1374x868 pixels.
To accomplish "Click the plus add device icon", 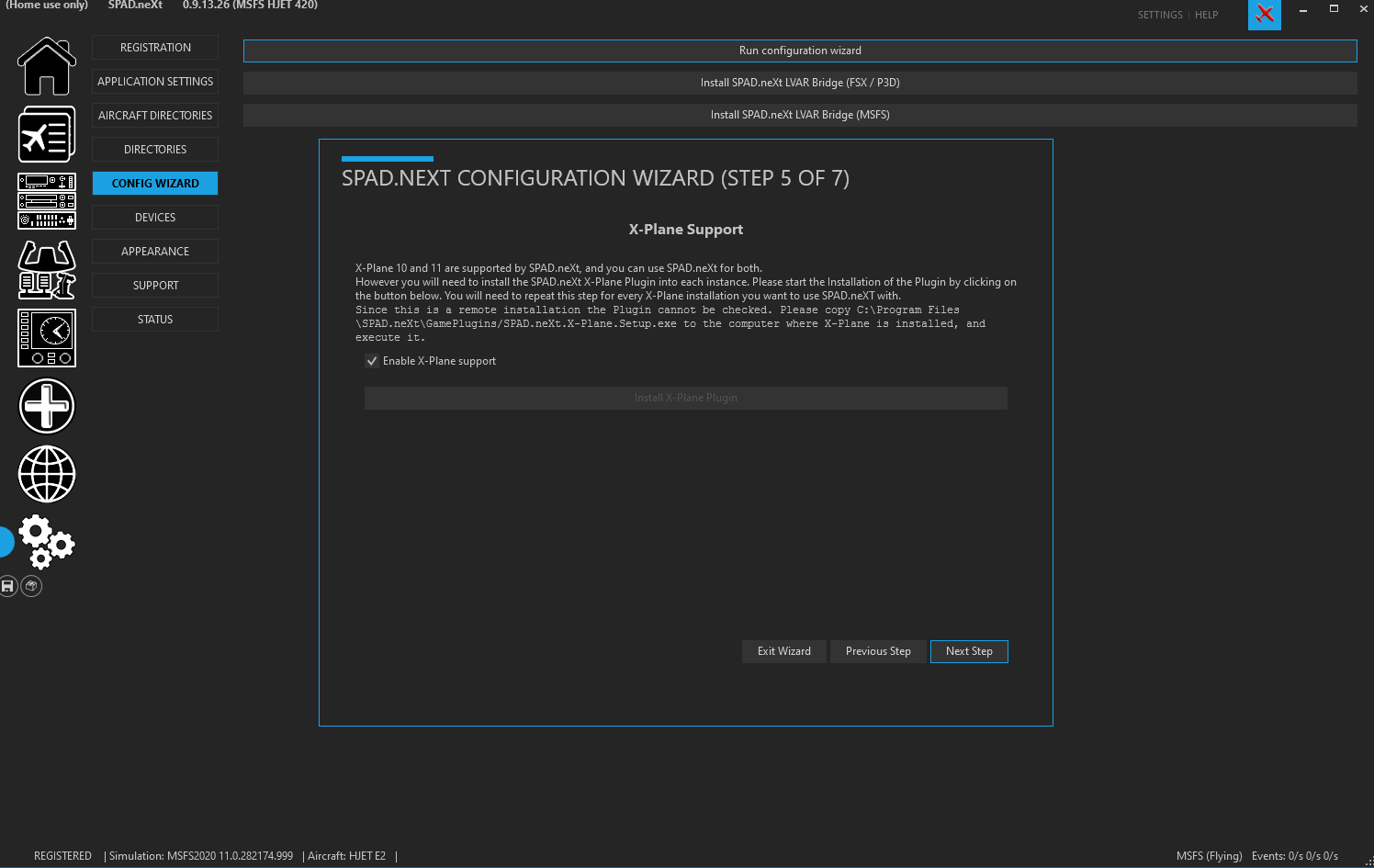I will pos(47,406).
